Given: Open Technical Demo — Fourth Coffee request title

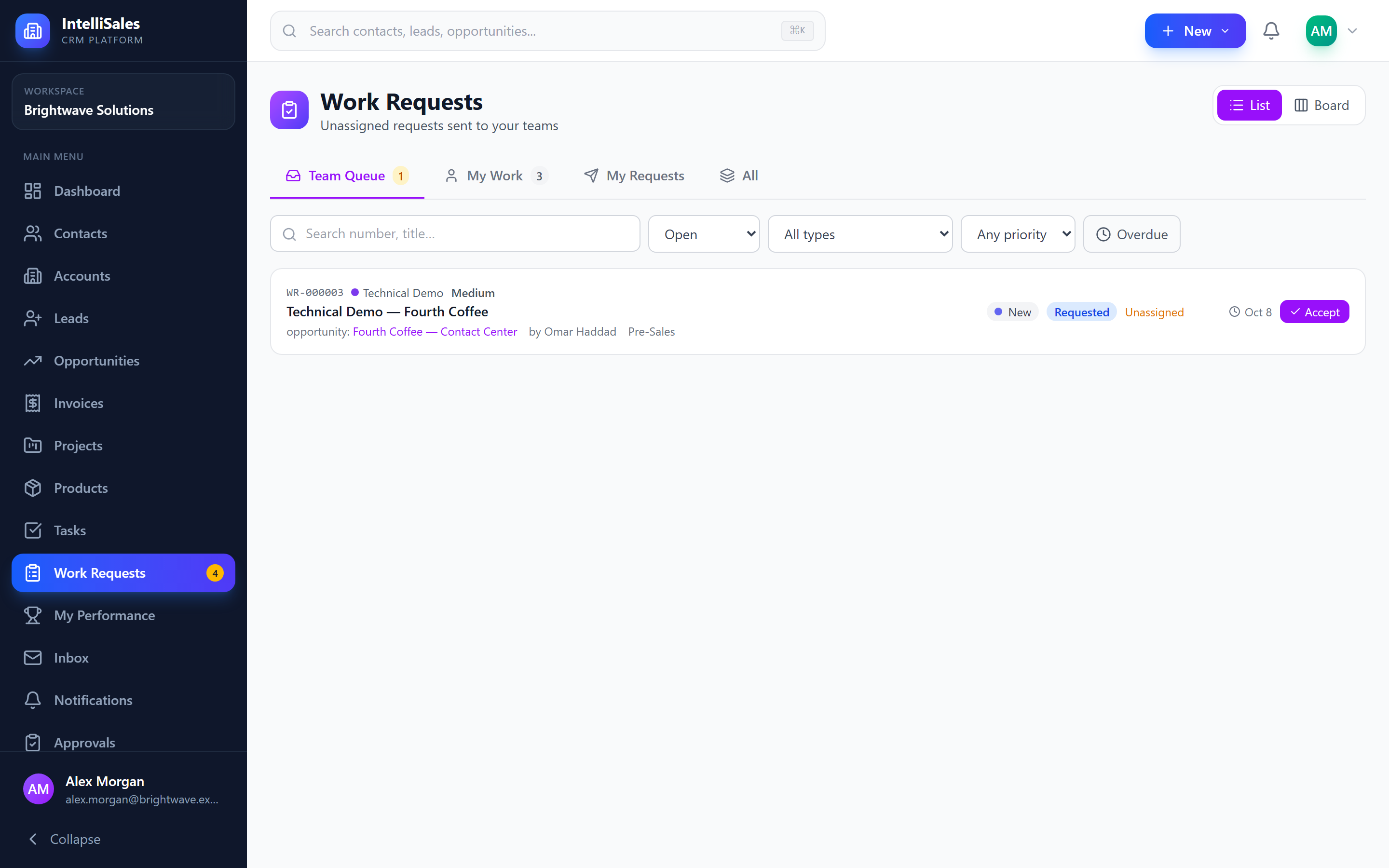Looking at the screenshot, I should click(387, 312).
